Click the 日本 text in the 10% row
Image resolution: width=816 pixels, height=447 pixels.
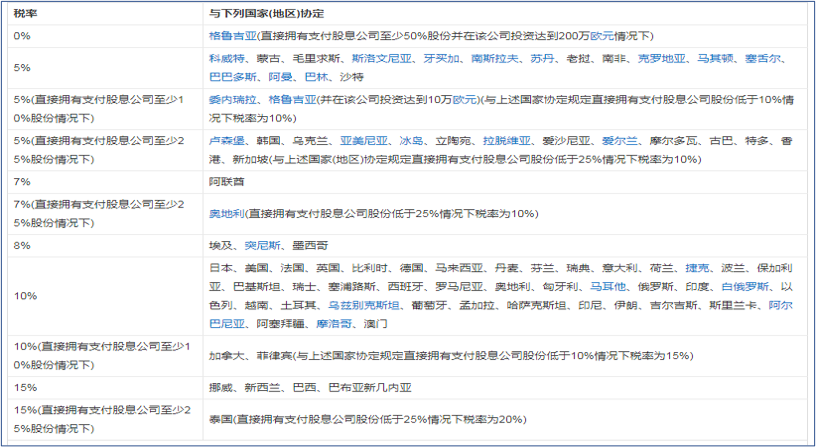coord(221,268)
